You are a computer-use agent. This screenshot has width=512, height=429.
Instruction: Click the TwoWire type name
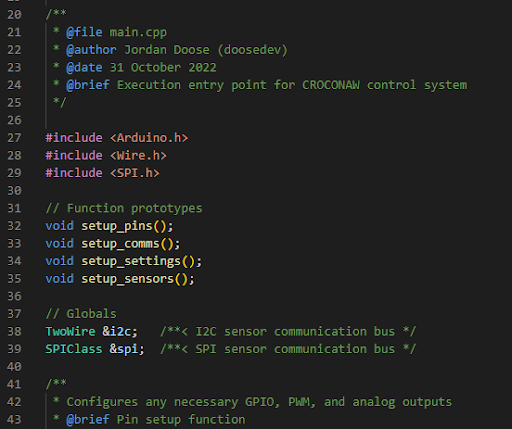pyautogui.click(x=70, y=332)
